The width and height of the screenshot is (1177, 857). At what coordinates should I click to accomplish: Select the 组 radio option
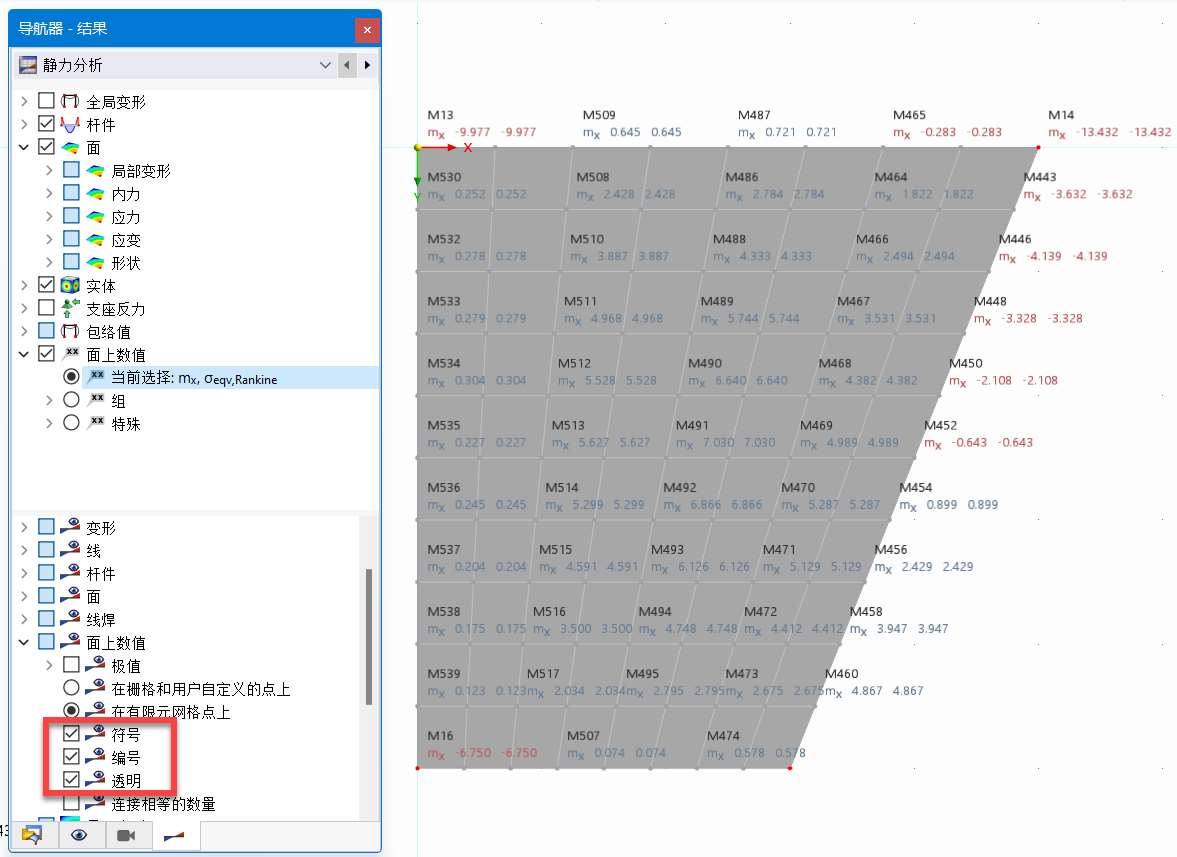click(71, 400)
